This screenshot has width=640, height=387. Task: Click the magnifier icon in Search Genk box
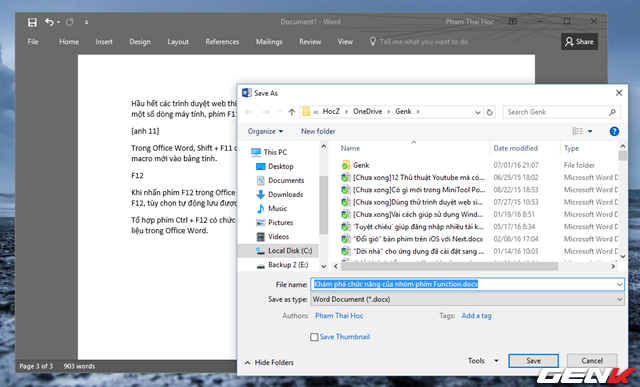coord(612,112)
